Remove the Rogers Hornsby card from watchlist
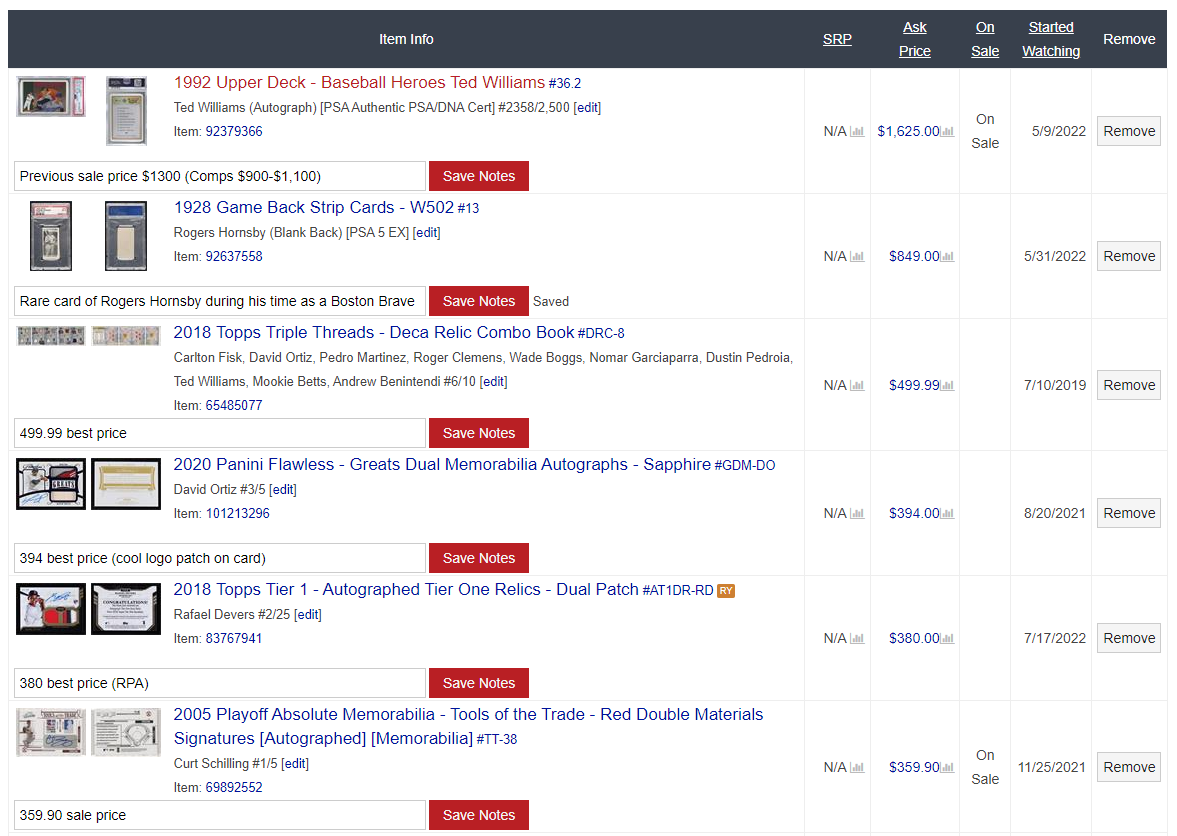 pyautogui.click(x=1129, y=257)
